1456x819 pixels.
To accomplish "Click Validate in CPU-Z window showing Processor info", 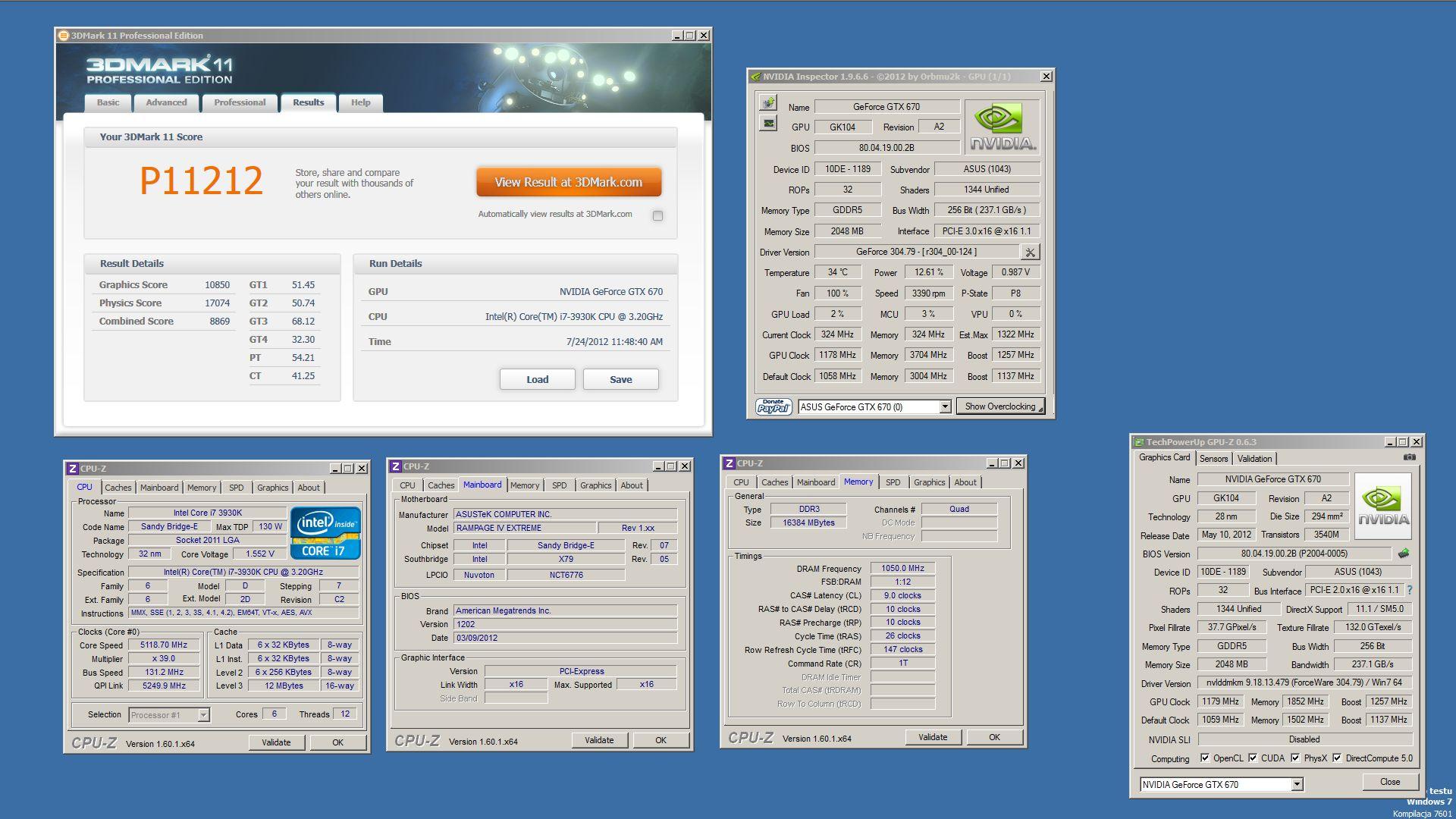I will (276, 742).
